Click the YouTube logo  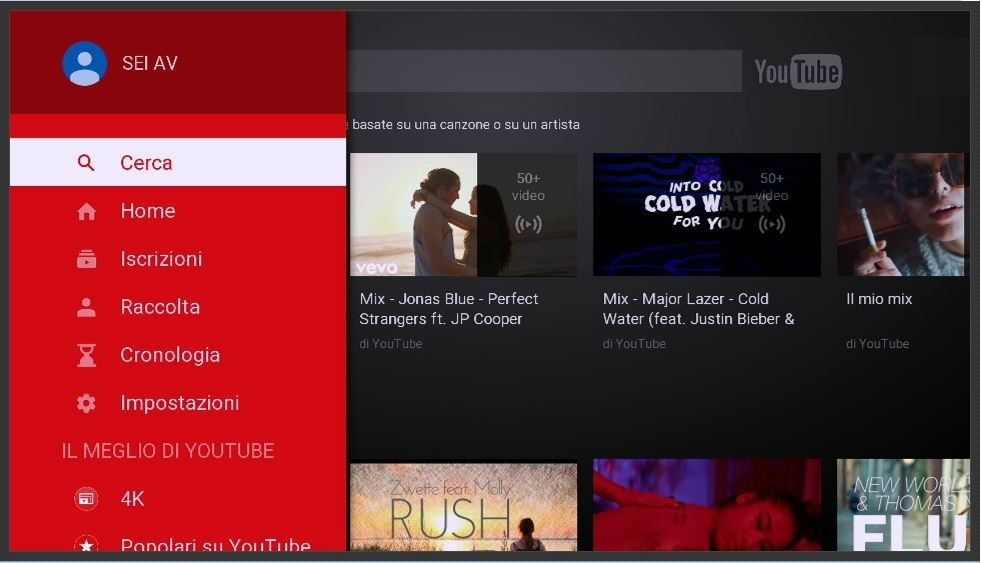click(x=798, y=71)
